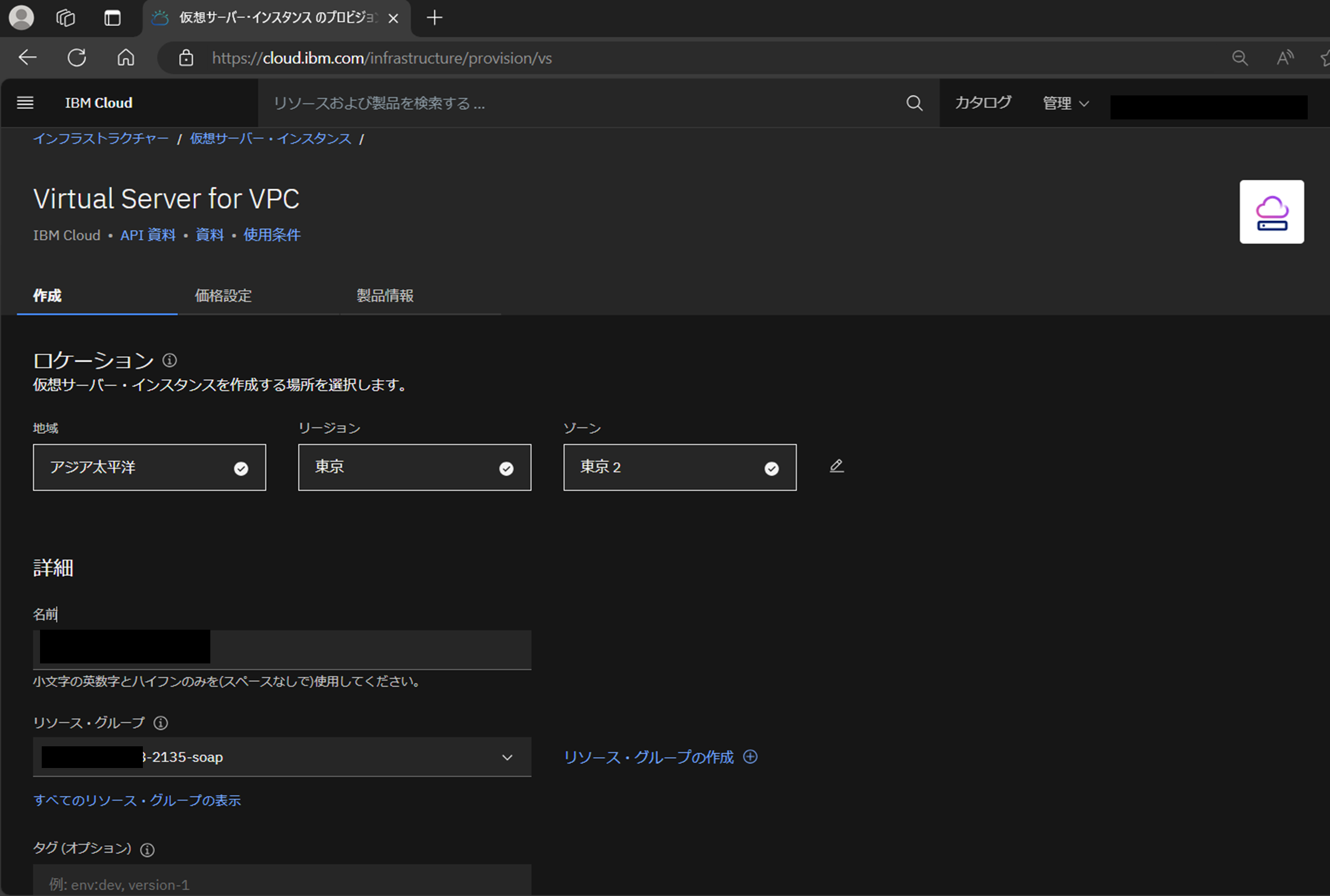Select the 東京 2 zone tile
1330x896 pixels.
[679, 467]
